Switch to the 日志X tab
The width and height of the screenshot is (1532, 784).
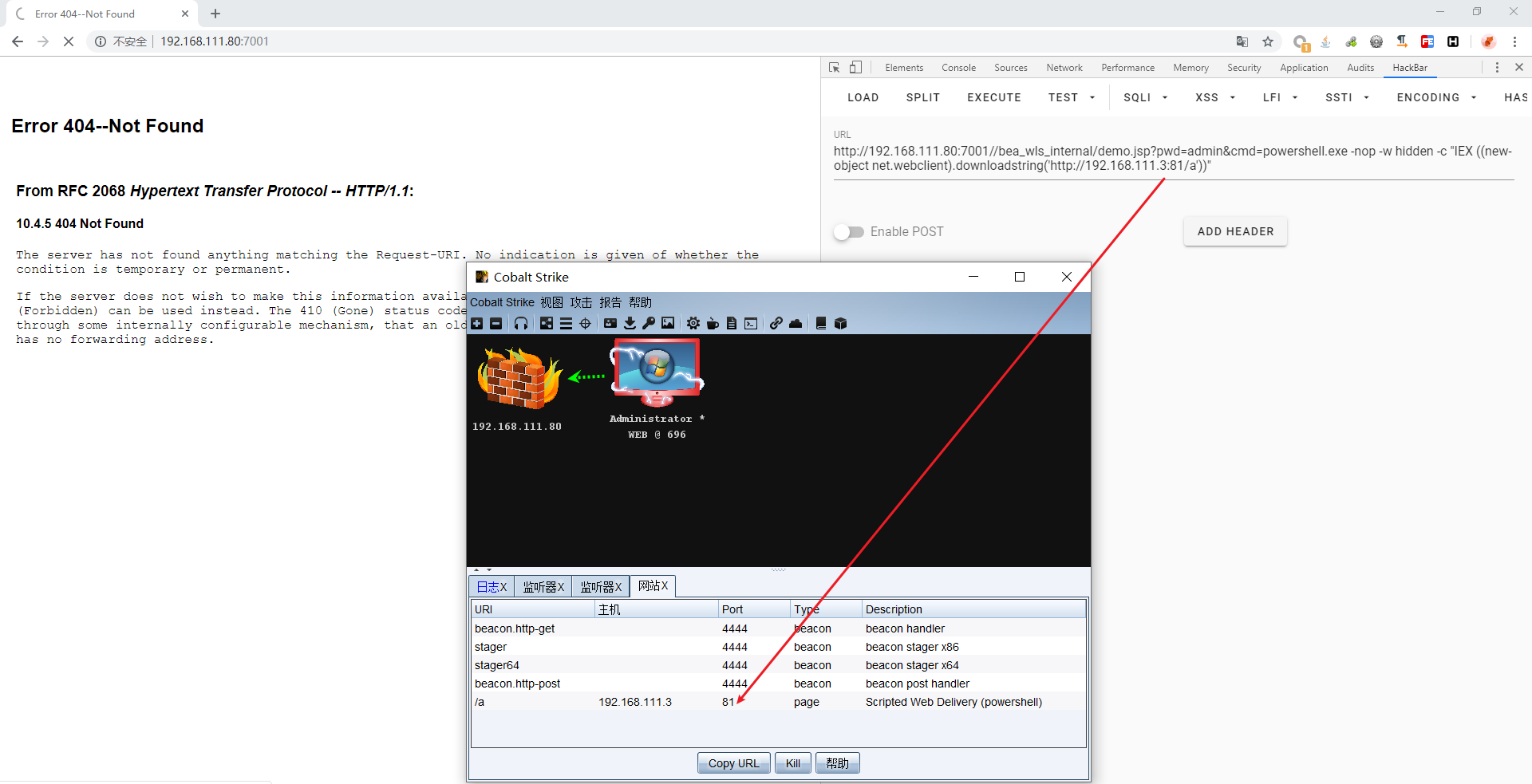click(492, 587)
